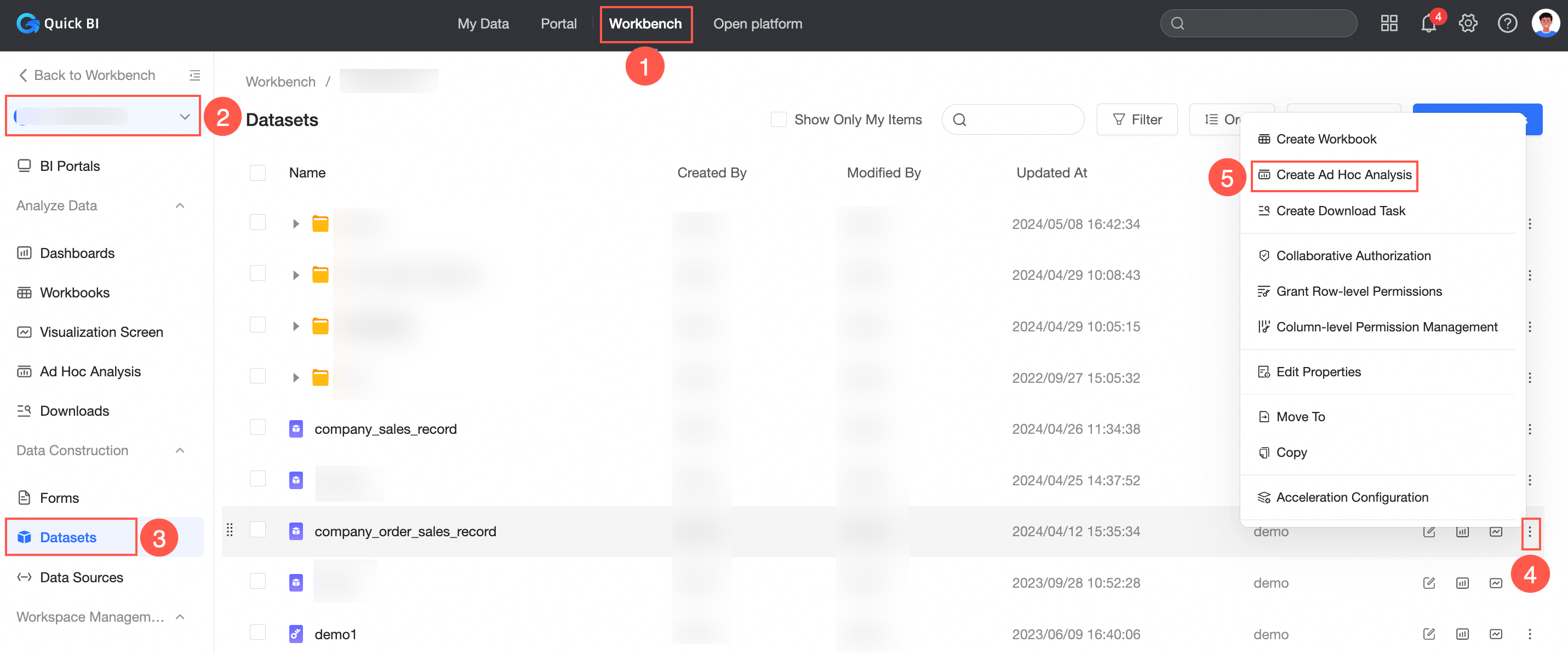Viewport: 1568px width, 654px height.
Task: Create dashboard icon for company_order_sales_record row
Action: (x=1462, y=532)
